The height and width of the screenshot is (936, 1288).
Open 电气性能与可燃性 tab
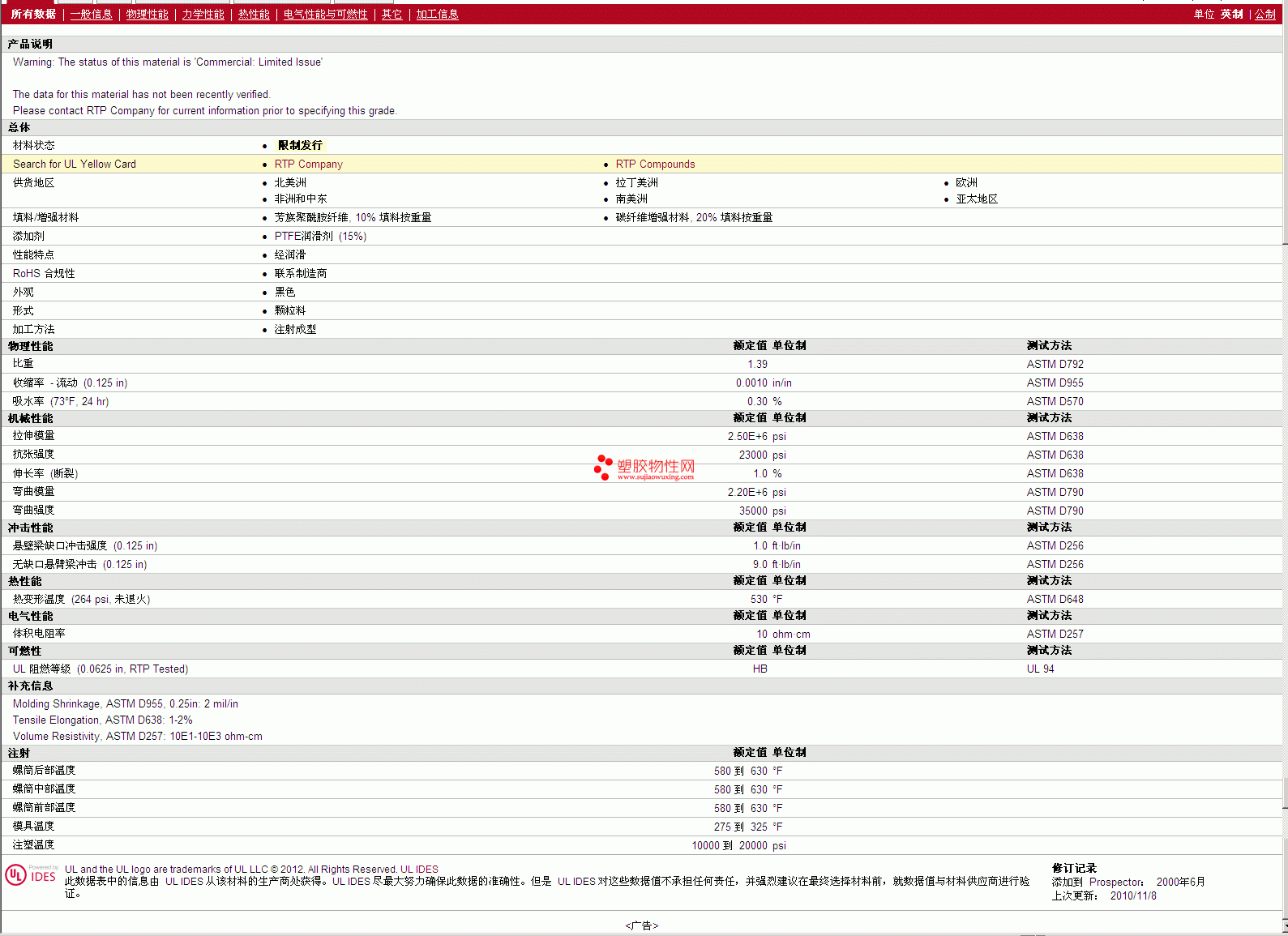pos(326,15)
